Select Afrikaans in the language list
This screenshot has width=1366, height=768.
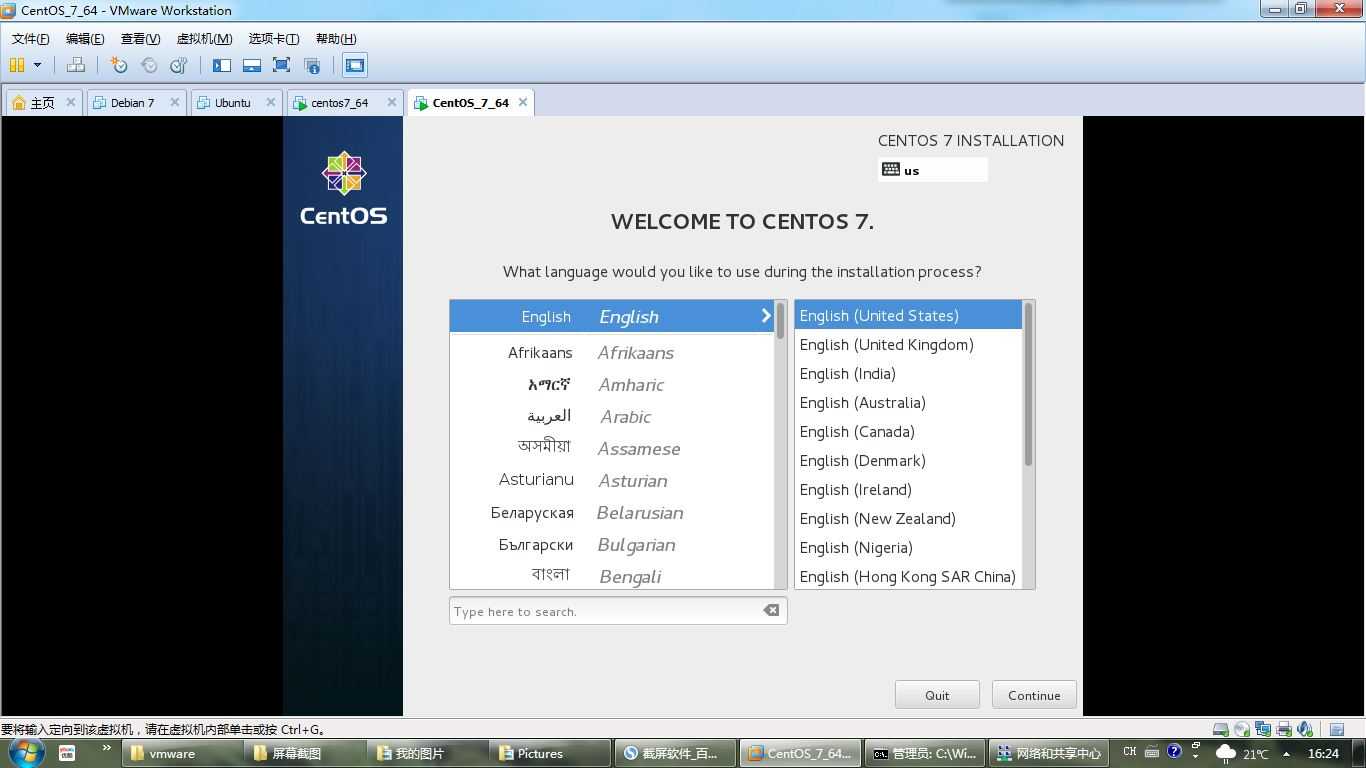point(611,352)
